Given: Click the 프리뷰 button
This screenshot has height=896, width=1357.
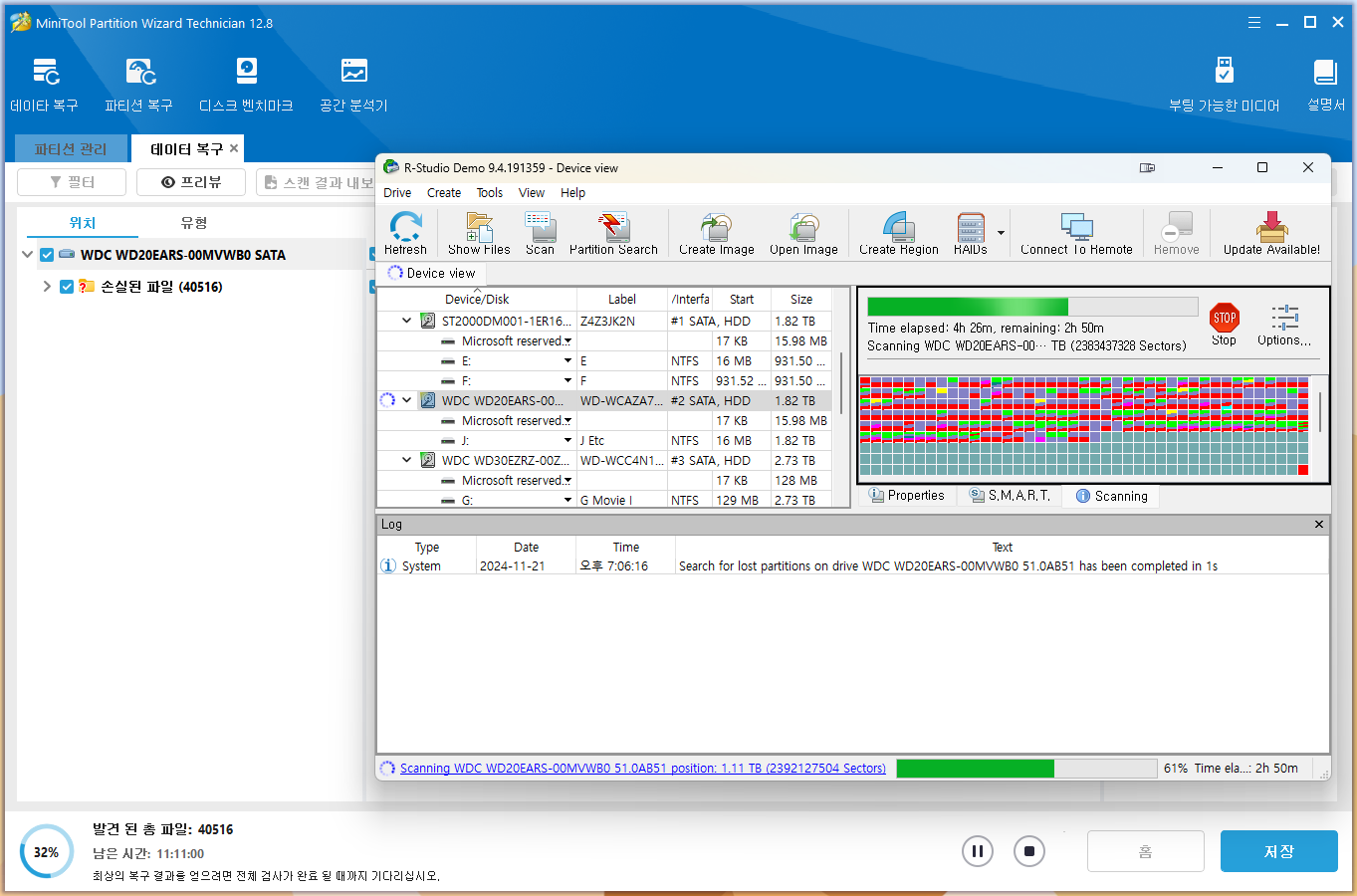Looking at the screenshot, I should point(191,182).
